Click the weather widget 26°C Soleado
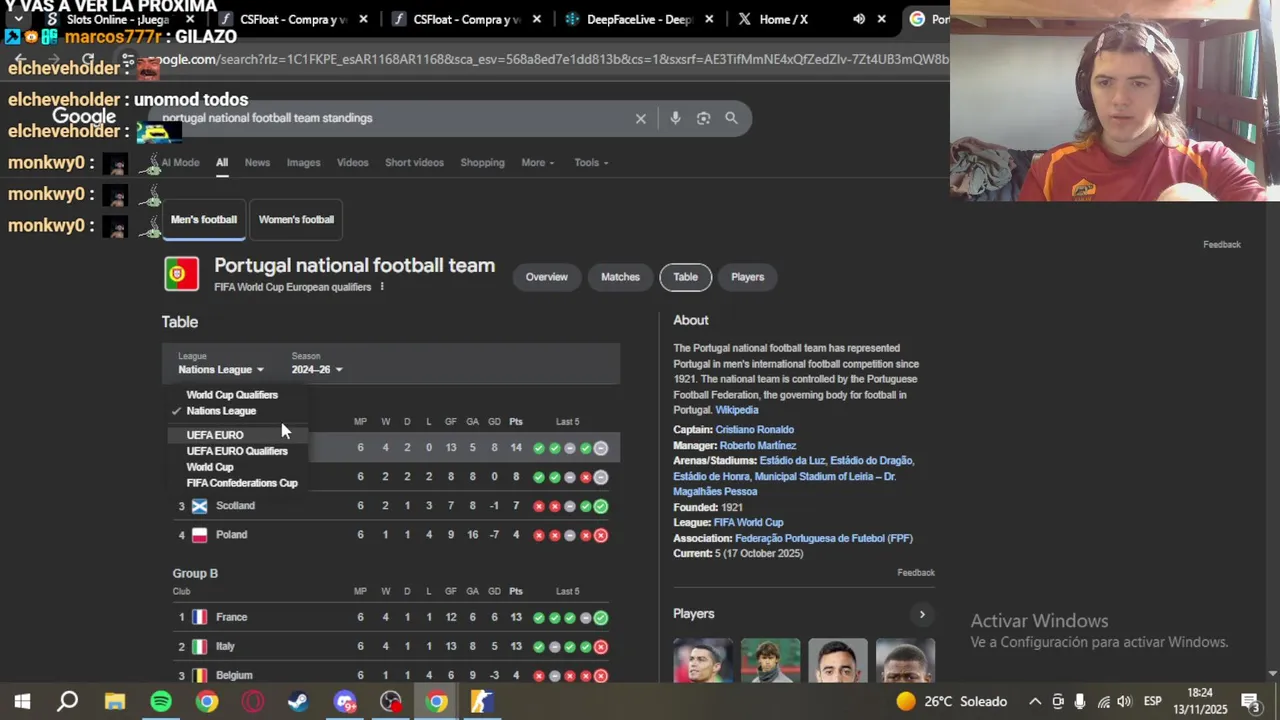1280x720 pixels. click(x=951, y=702)
